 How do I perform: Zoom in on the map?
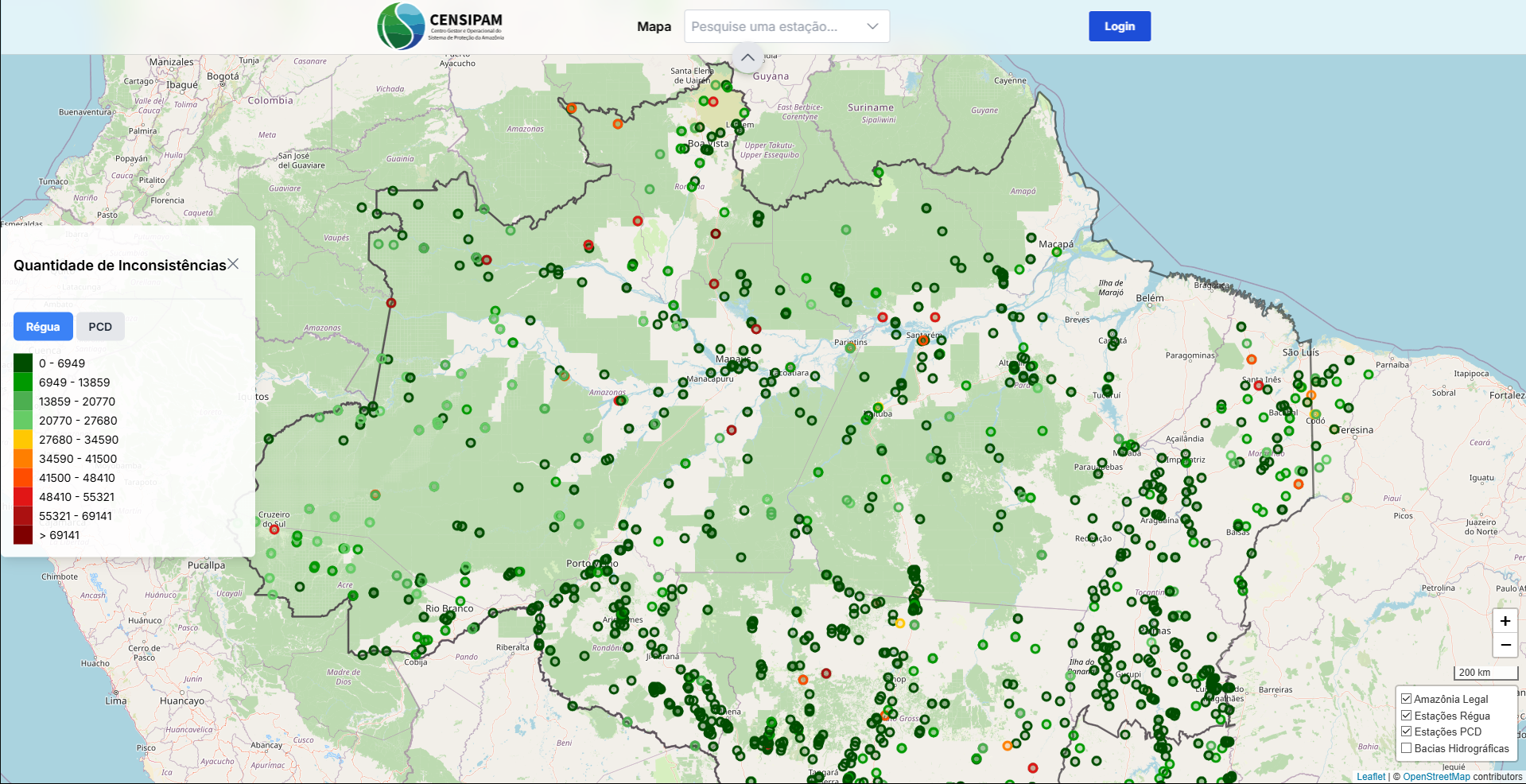click(x=1505, y=621)
